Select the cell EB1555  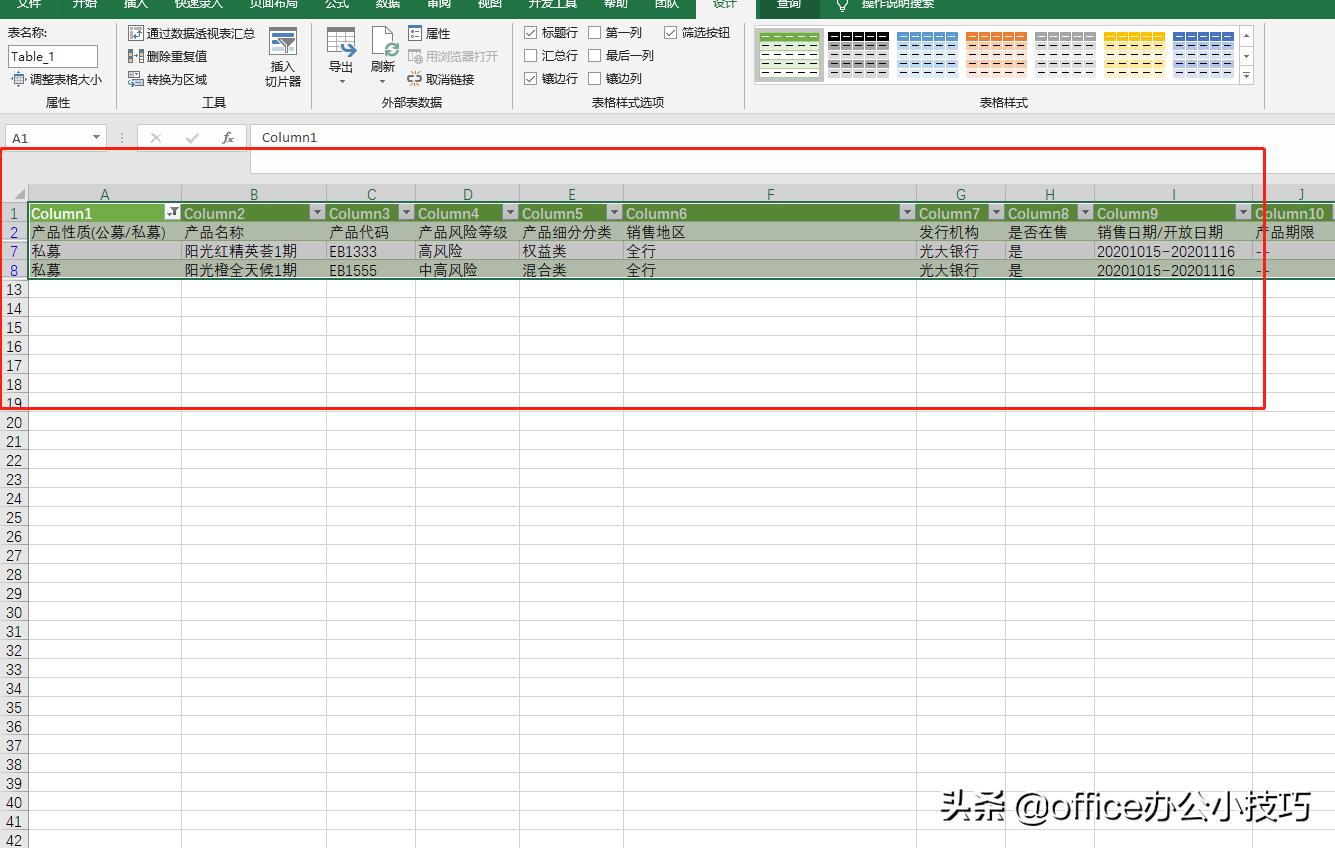point(371,270)
